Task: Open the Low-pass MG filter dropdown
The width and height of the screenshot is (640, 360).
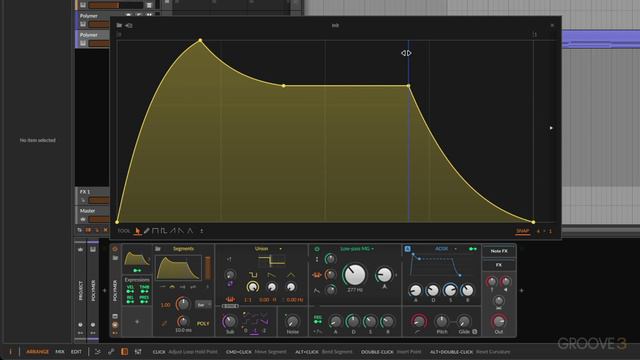Action: 357,249
